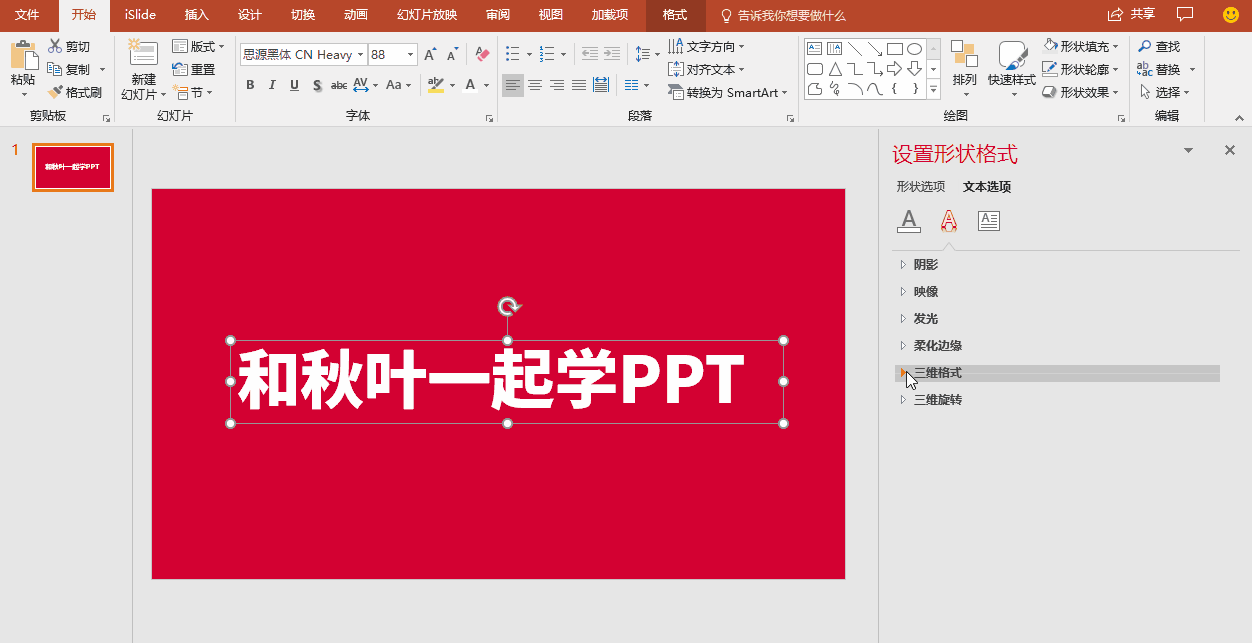Click the 剪切 (cut) scissors button
The image size is (1252, 643).
coord(68,47)
